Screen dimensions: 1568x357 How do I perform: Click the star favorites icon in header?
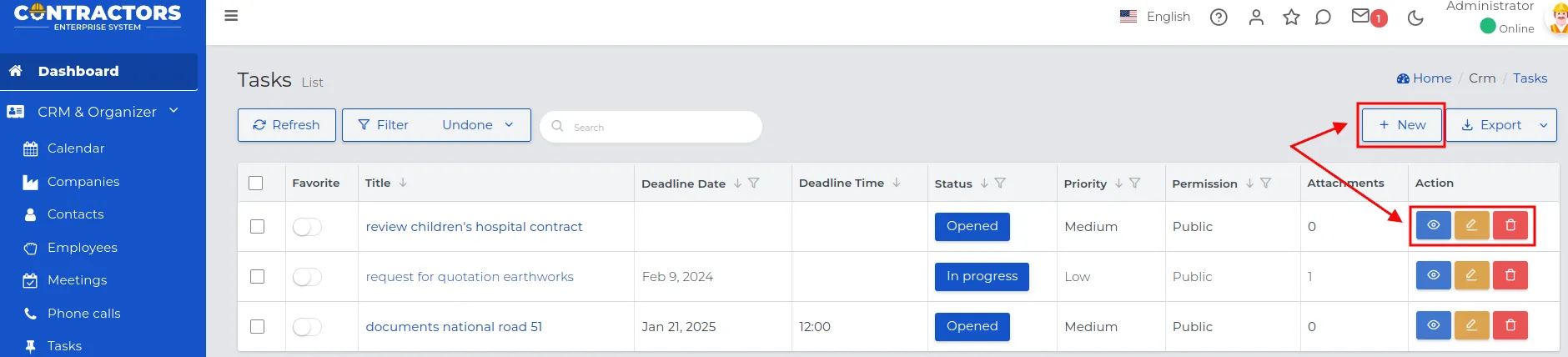coord(1291,17)
